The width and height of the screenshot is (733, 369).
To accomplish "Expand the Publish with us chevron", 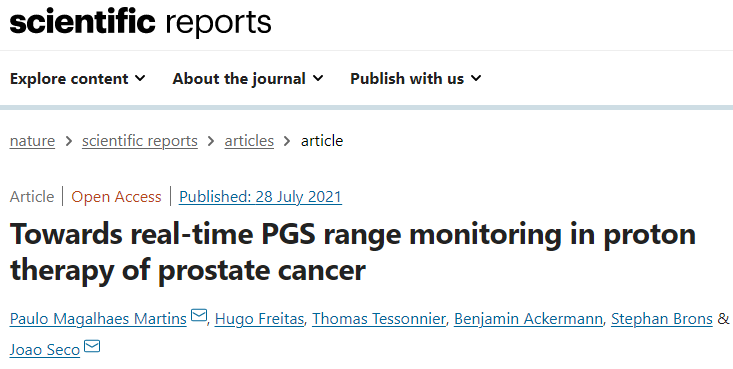I will (x=476, y=79).
